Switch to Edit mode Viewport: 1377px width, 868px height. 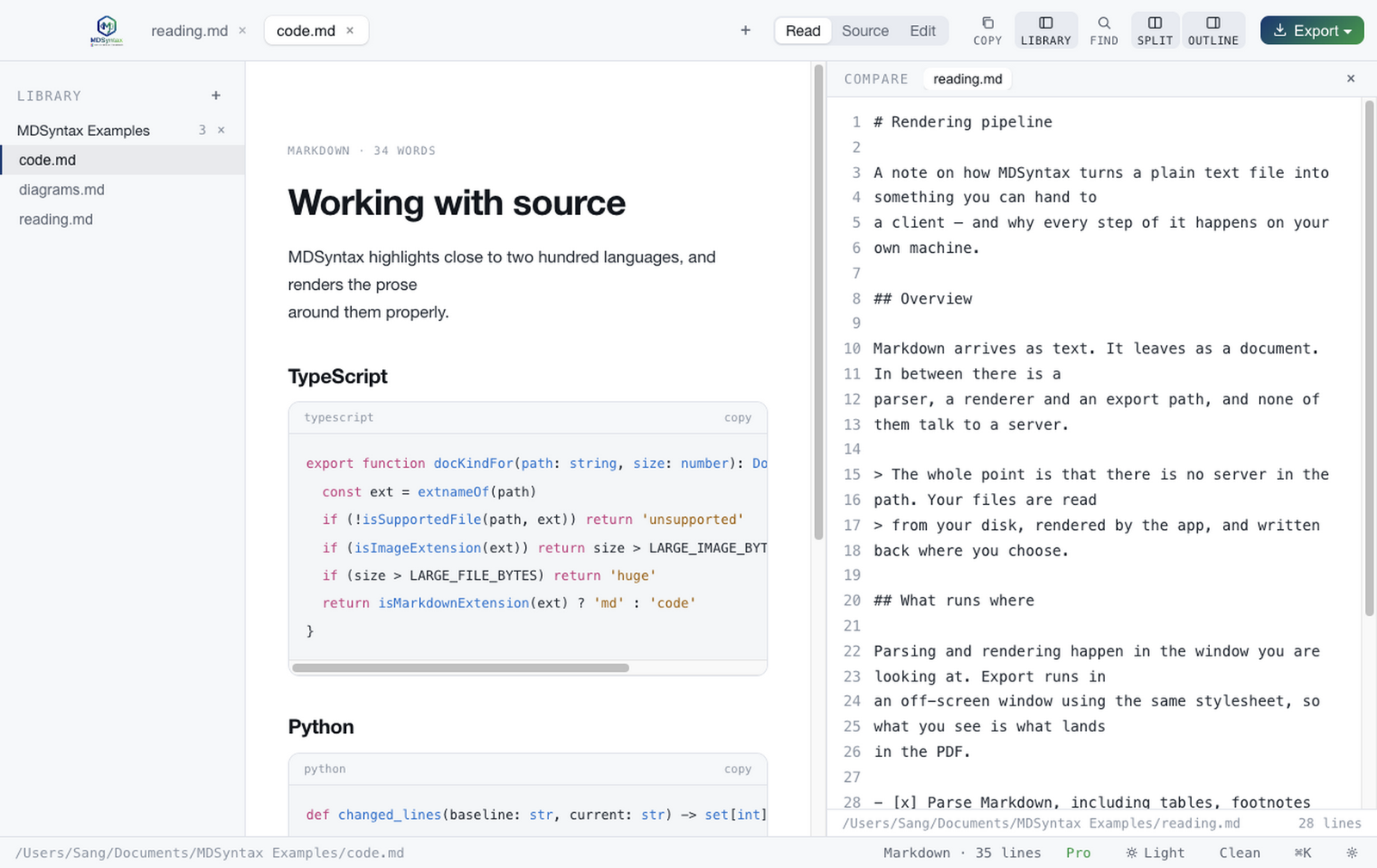923,31
